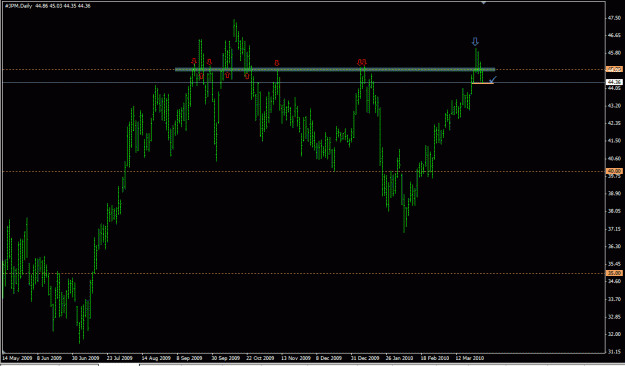Select the dashed orange horizontal line at 35.00

(304, 274)
